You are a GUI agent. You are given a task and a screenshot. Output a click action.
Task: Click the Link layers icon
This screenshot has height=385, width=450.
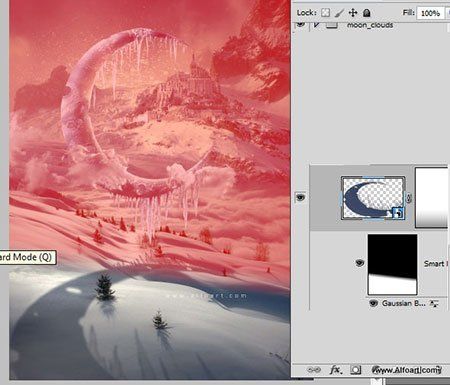pos(314,370)
